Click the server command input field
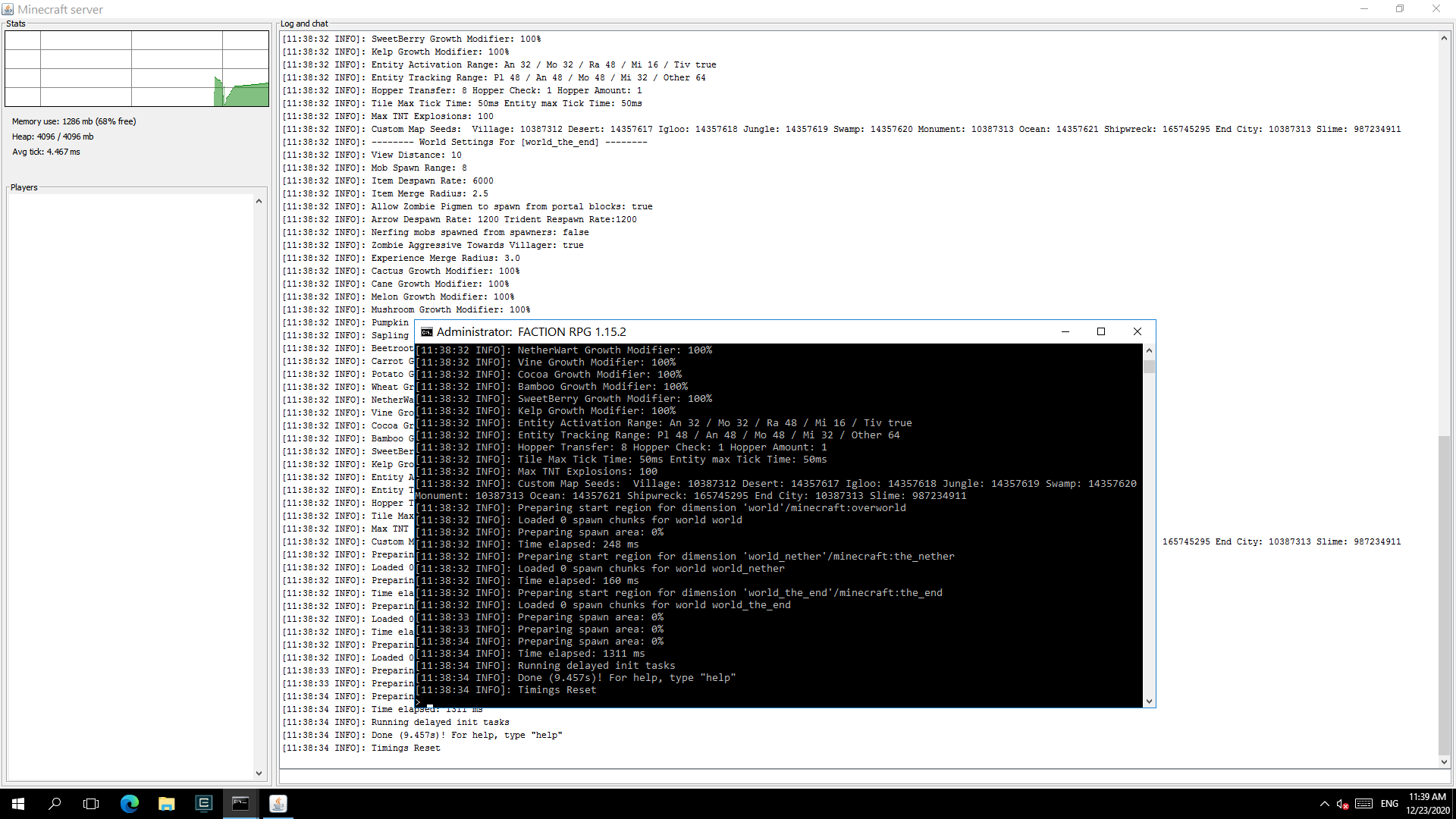Viewport: 1456px width, 819px height. click(864, 777)
